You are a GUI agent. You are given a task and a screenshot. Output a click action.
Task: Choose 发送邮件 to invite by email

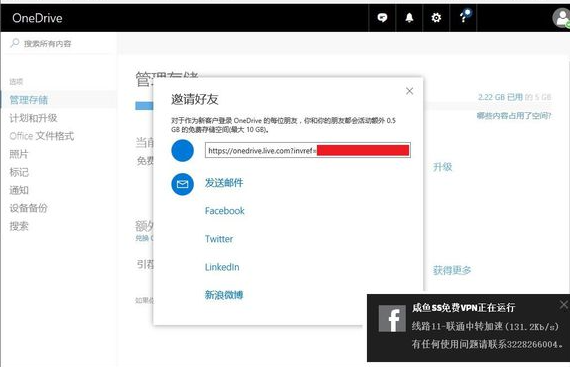[x=224, y=183]
